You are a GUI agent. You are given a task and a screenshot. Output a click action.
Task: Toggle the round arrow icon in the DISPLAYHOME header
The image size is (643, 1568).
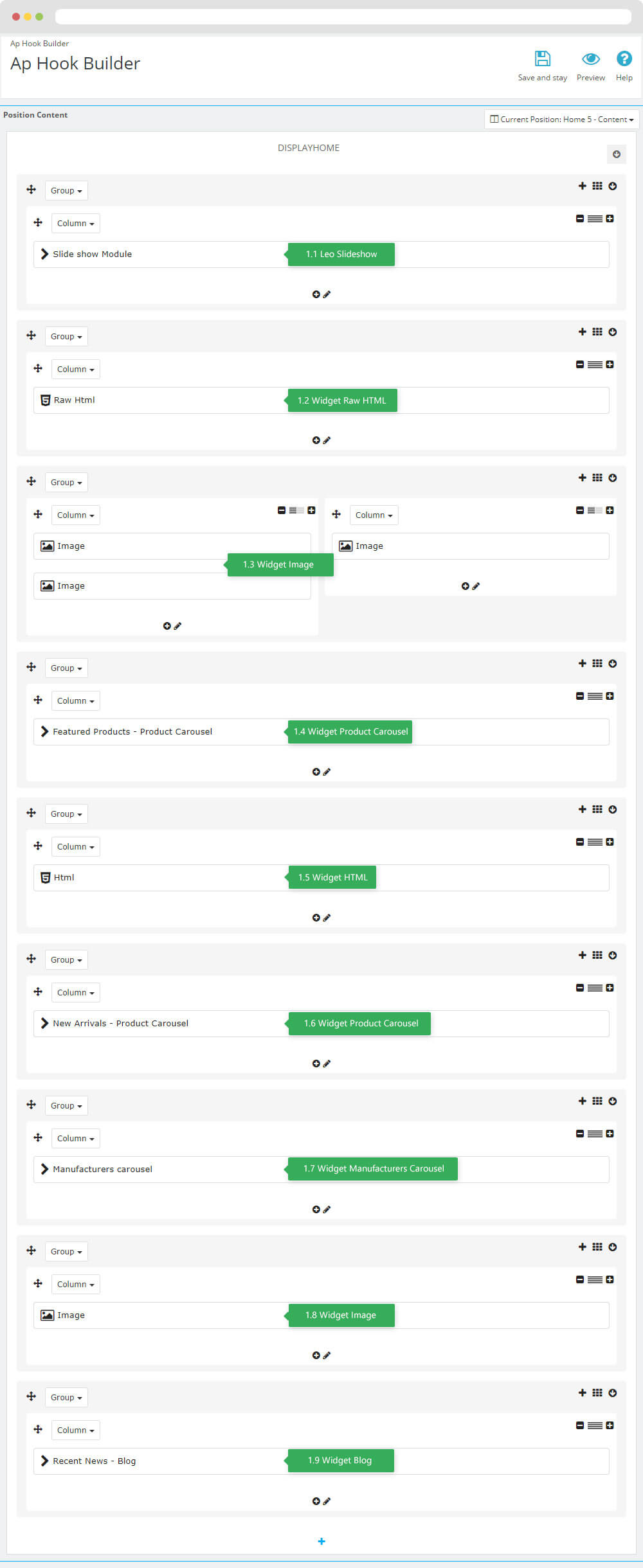click(x=616, y=154)
